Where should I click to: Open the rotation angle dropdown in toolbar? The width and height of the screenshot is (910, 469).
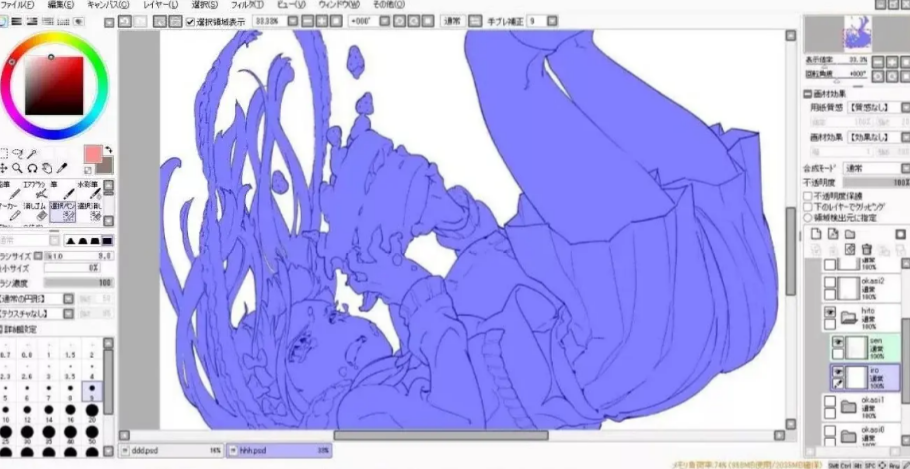point(384,21)
